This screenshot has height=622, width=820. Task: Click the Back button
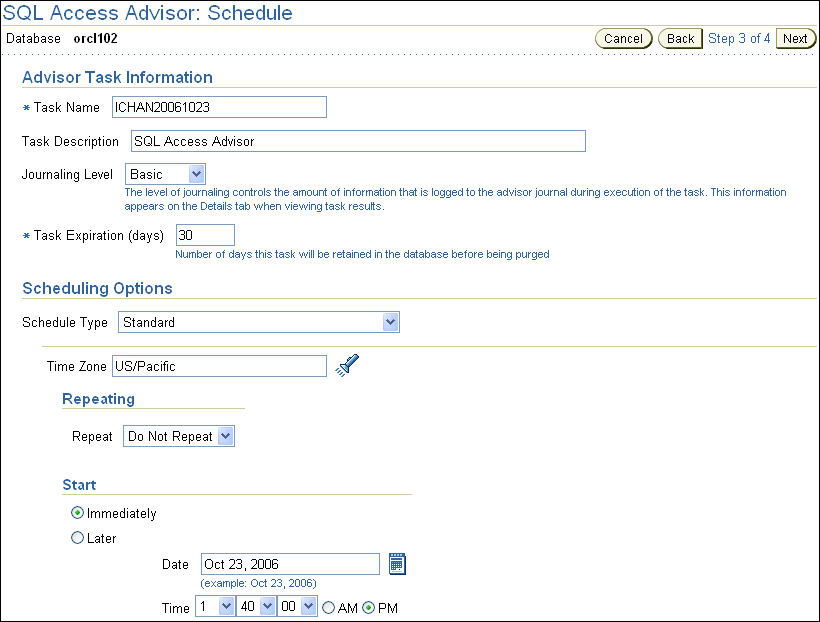[681, 38]
